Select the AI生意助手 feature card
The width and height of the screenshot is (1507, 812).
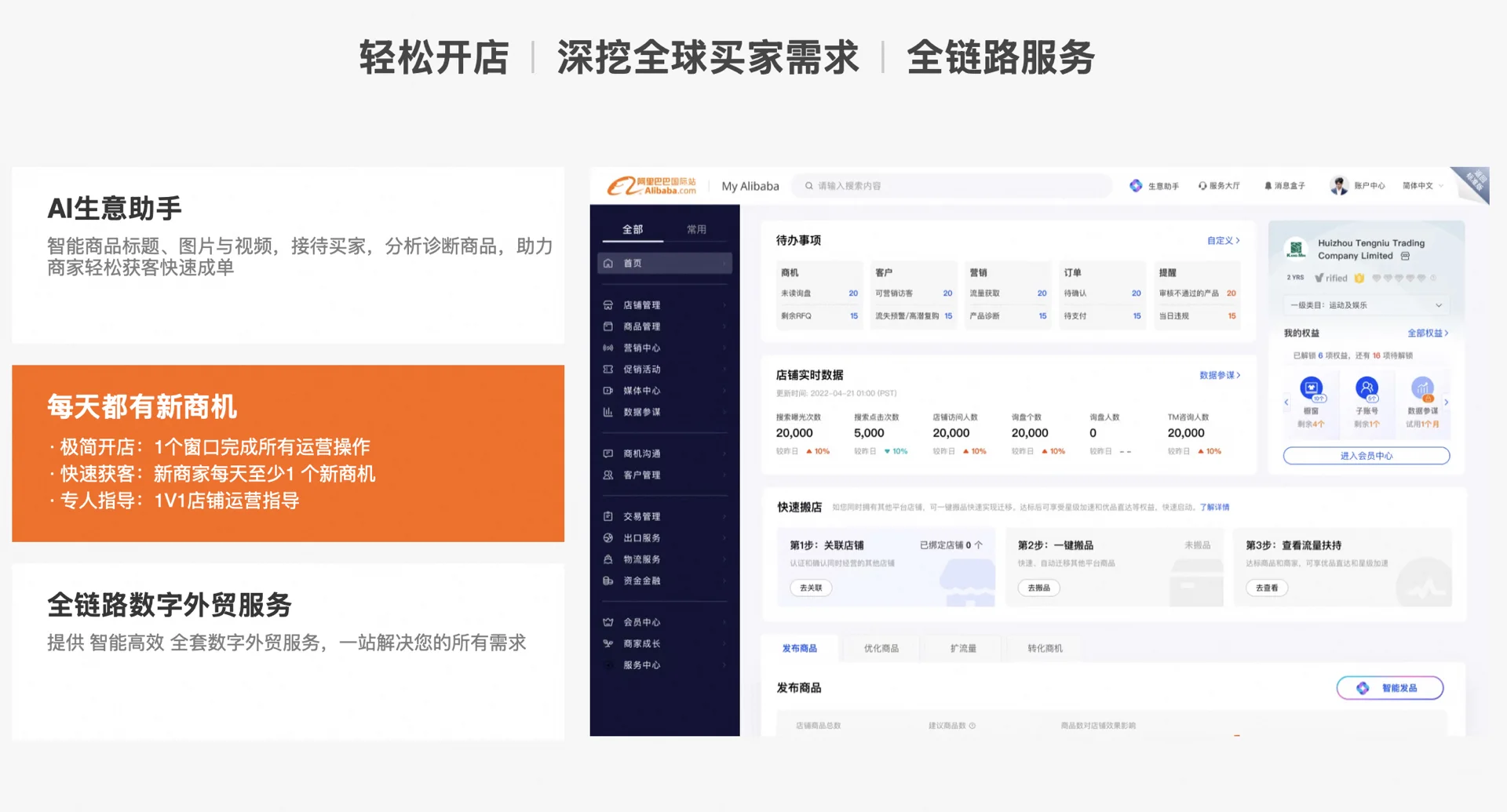coord(288,255)
